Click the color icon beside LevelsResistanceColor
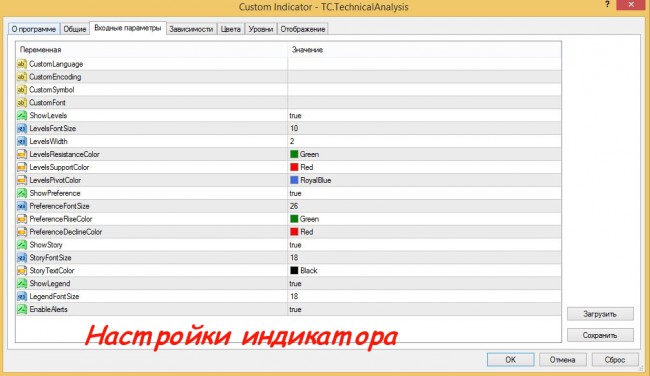 tap(22, 154)
